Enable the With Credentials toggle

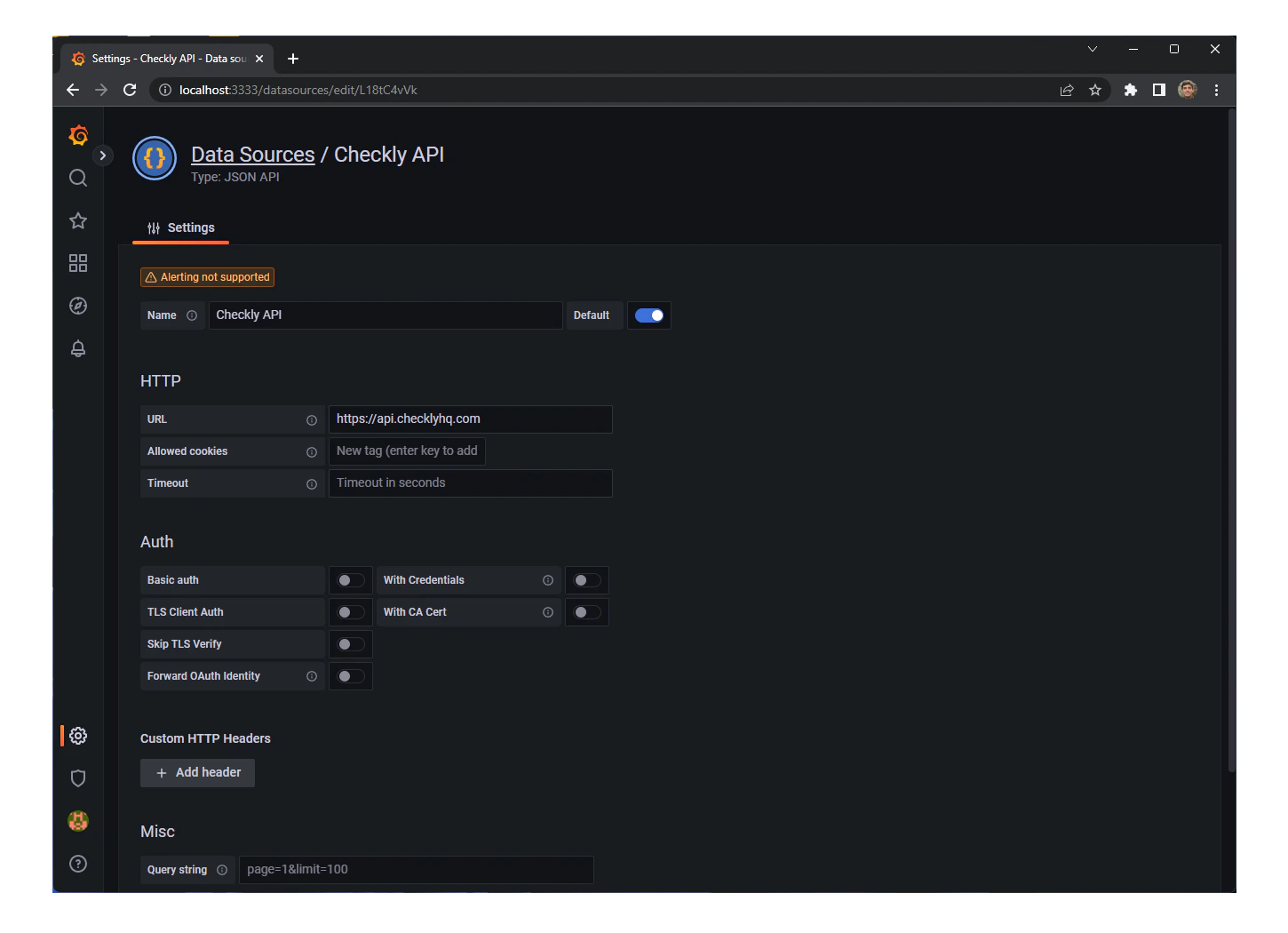(586, 579)
